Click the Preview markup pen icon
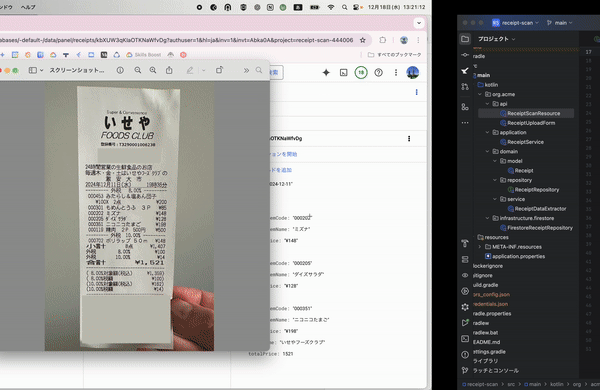600x390 pixels. tap(190, 70)
